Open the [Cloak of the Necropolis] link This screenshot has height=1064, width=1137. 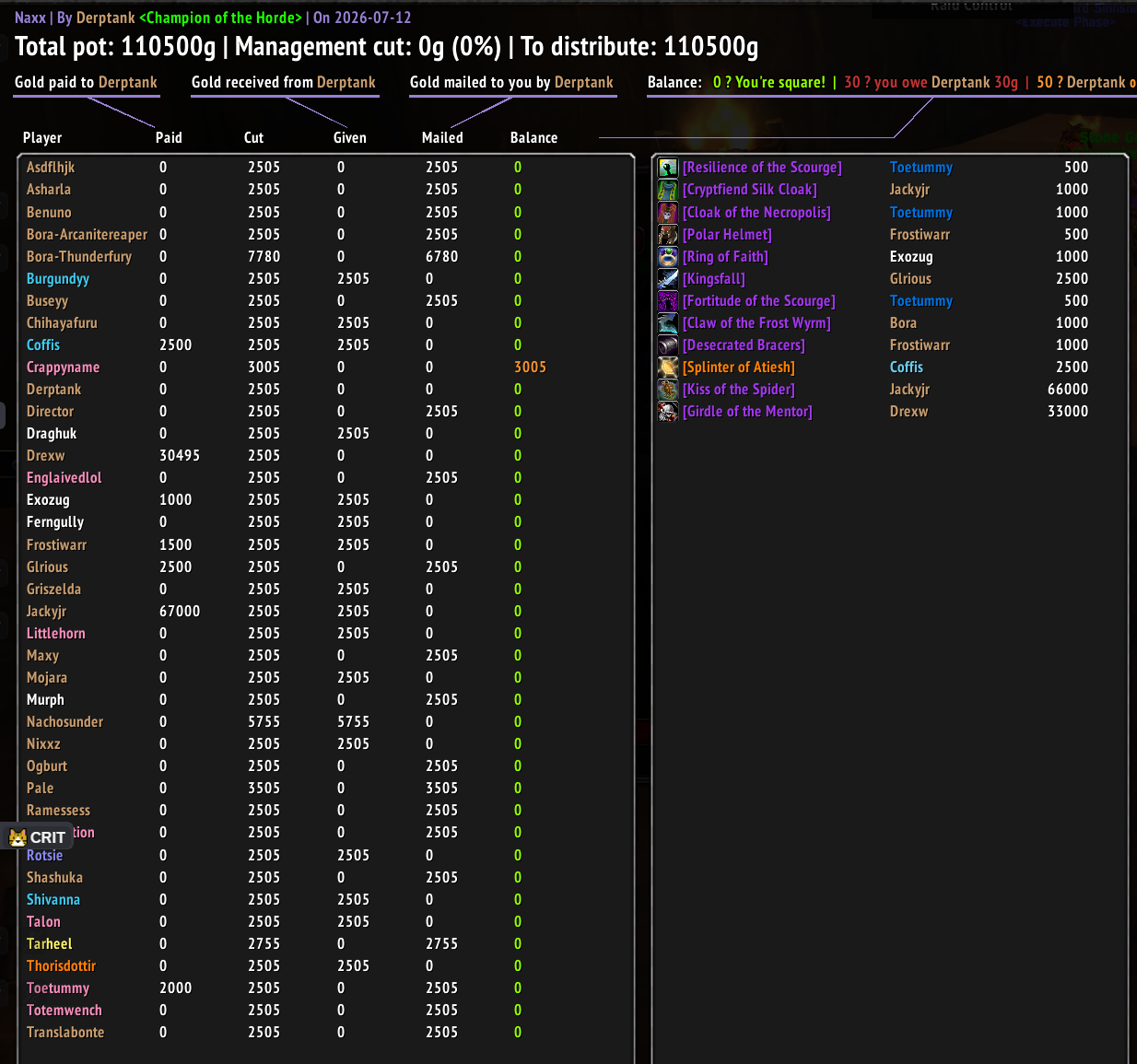click(756, 212)
